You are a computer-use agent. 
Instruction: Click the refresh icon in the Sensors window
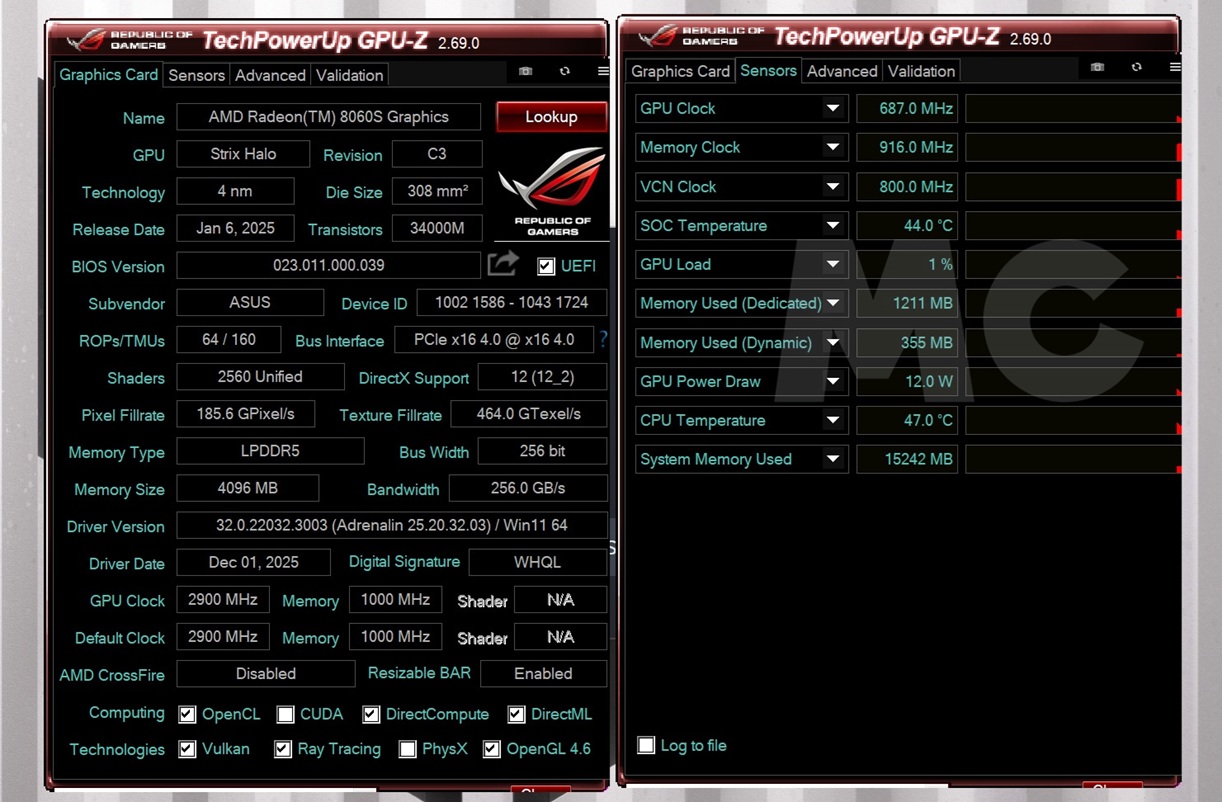coord(1137,67)
